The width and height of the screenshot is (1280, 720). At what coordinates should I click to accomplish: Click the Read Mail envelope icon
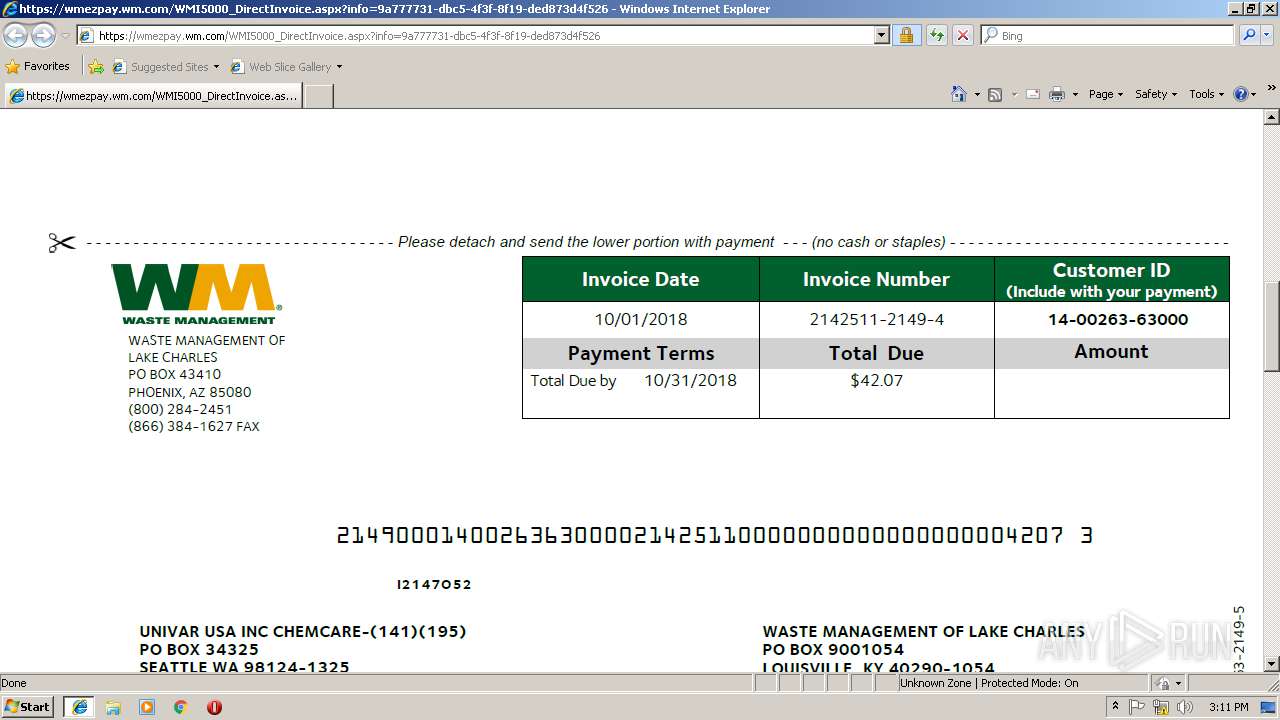(1032, 94)
